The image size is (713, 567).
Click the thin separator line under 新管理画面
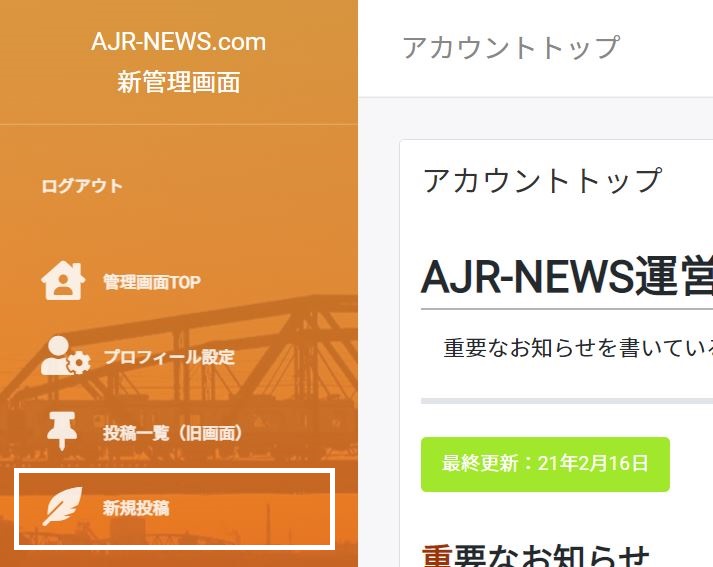tap(178, 124)
